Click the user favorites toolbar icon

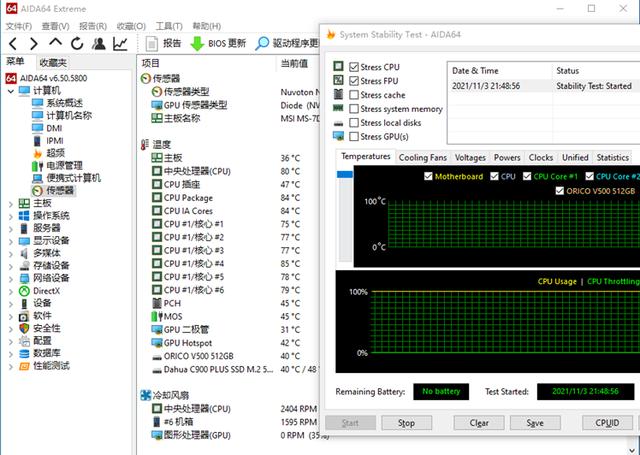point(99,44)
